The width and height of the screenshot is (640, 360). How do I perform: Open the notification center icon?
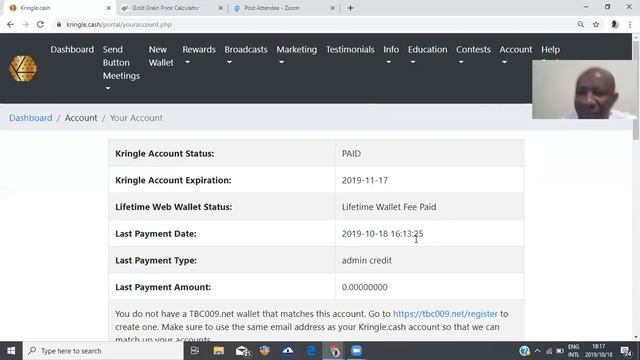coord(626,351)
